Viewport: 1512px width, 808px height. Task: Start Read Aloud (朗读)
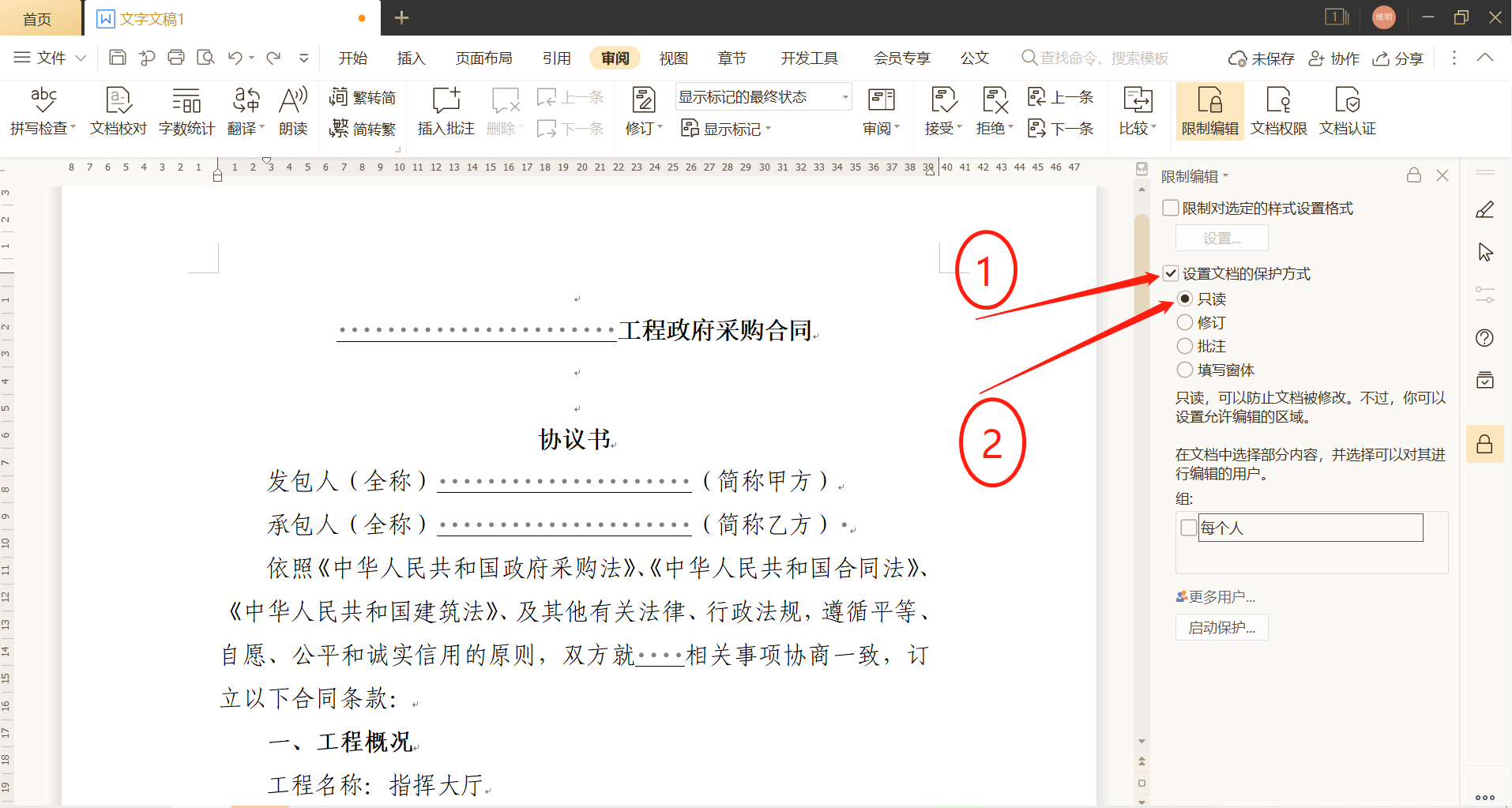click(x=293, y=111)
